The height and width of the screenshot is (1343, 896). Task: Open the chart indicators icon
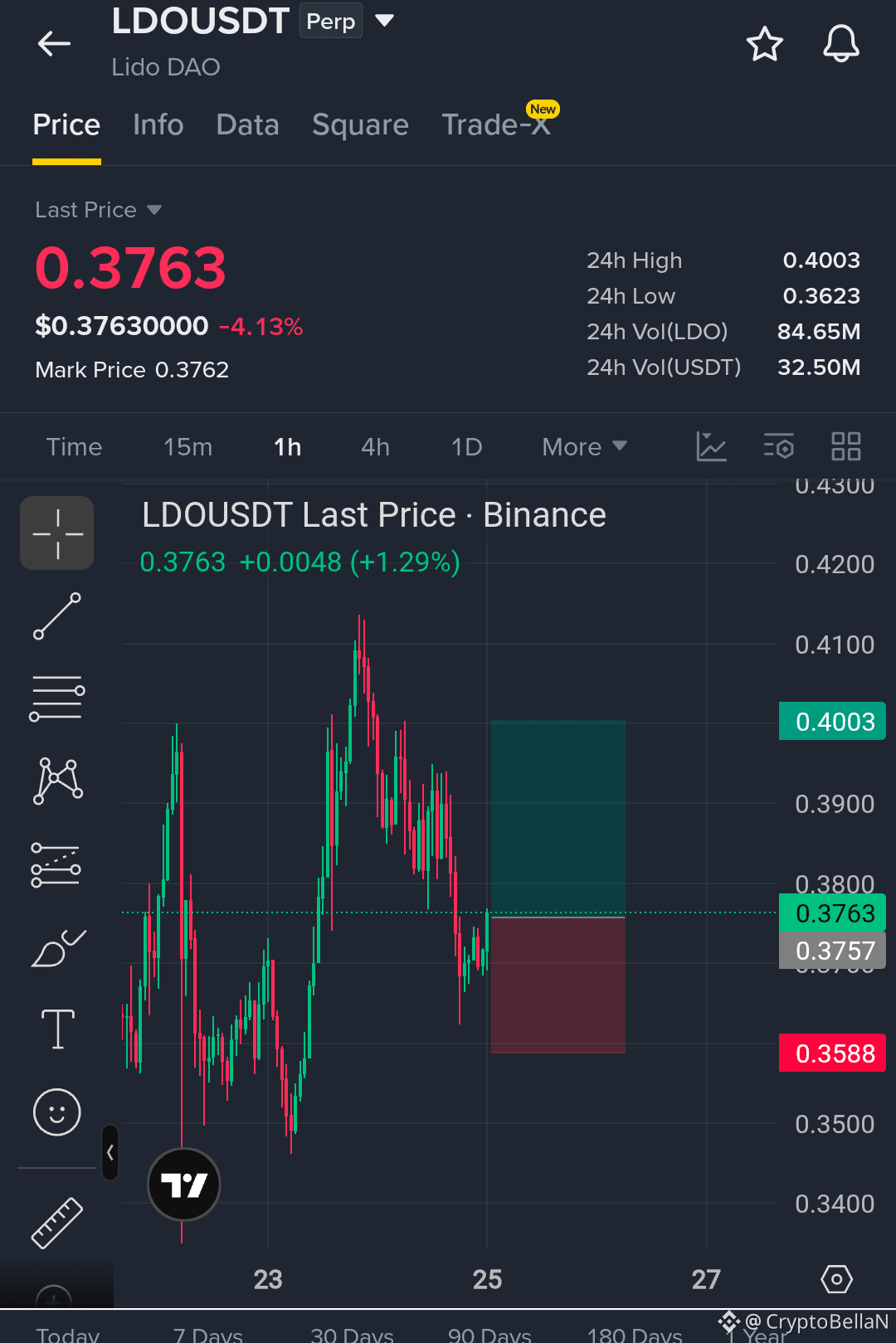pos(711,446)
